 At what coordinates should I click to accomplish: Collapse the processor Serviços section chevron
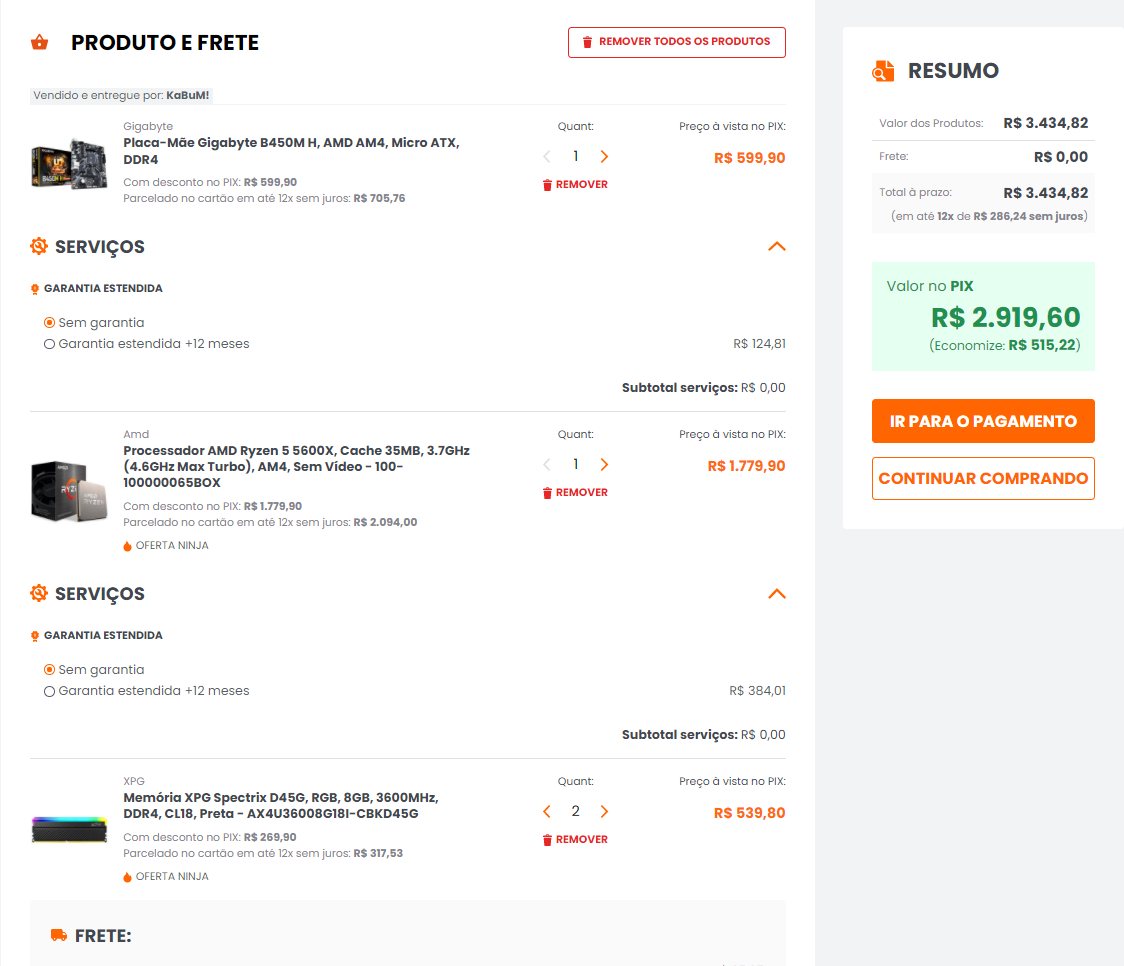pyautogui.click(x=777, y=594)
